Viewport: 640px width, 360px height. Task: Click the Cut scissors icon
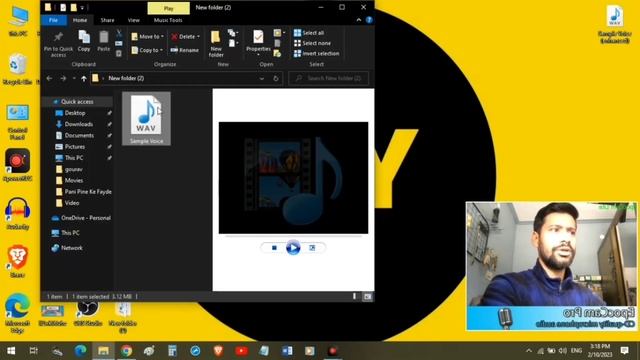click(119, 33)
